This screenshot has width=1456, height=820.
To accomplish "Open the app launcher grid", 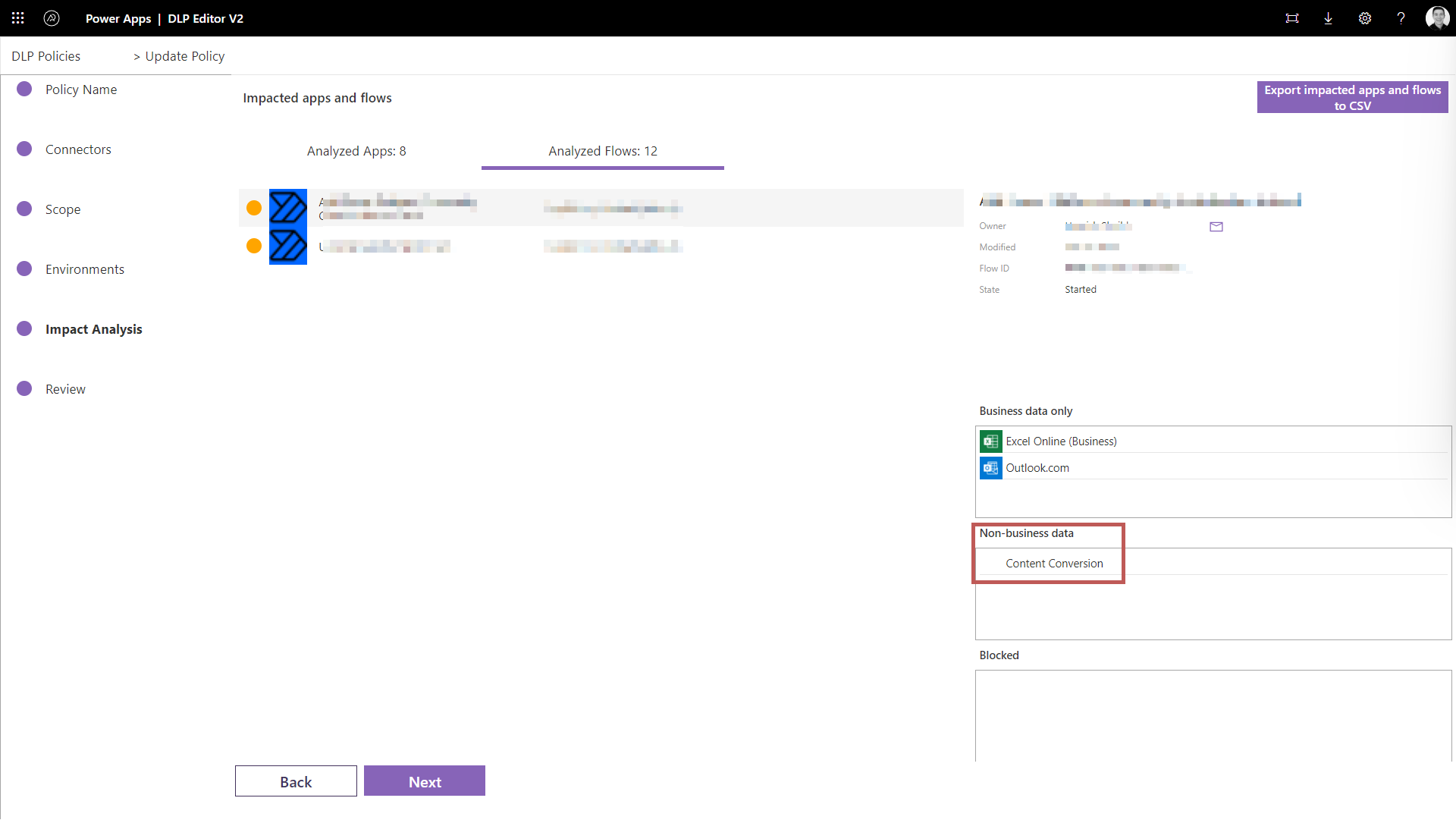I will click(17, 17).
